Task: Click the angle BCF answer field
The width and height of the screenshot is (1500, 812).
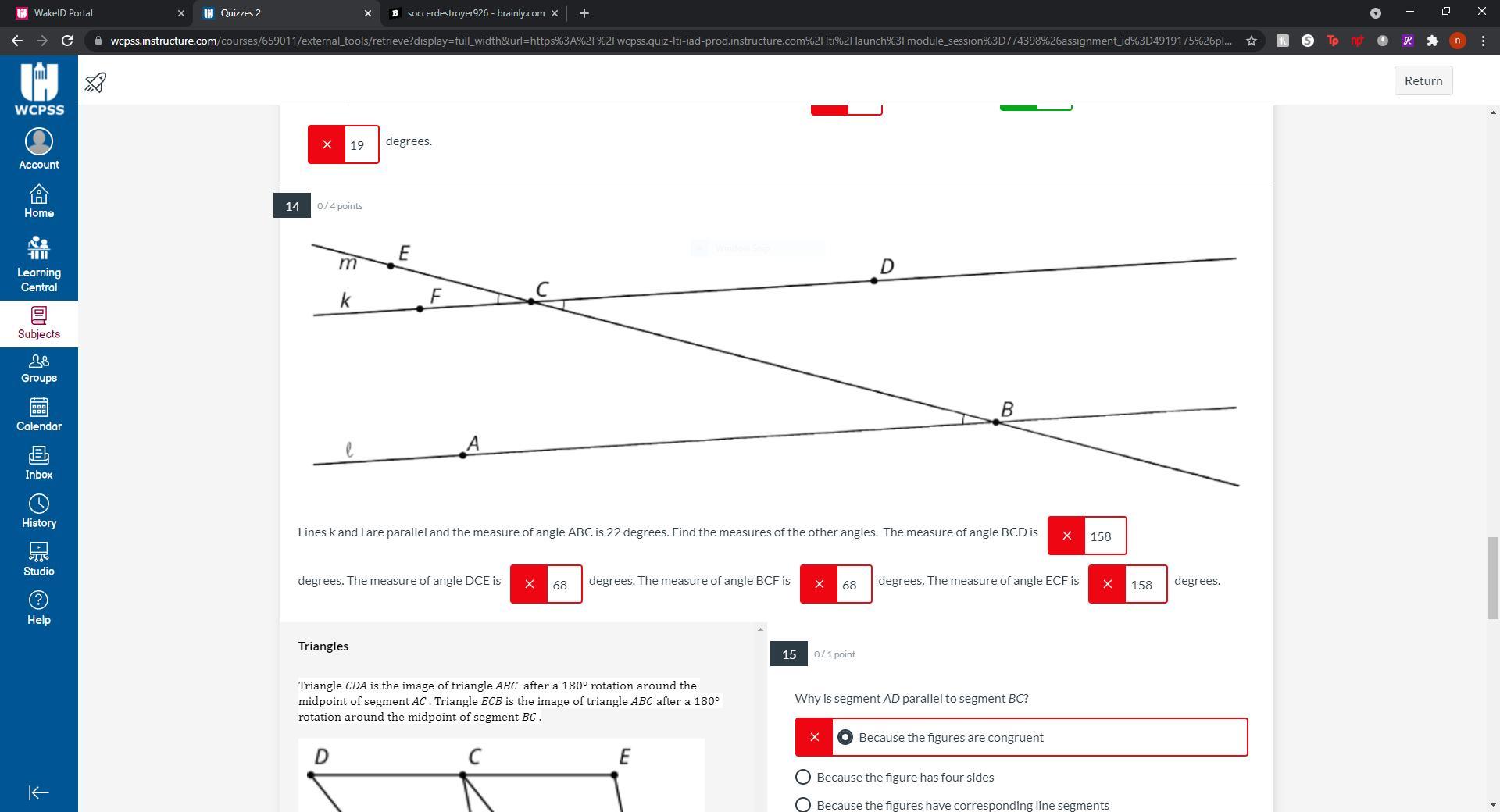Action: (x=853, y=584)
